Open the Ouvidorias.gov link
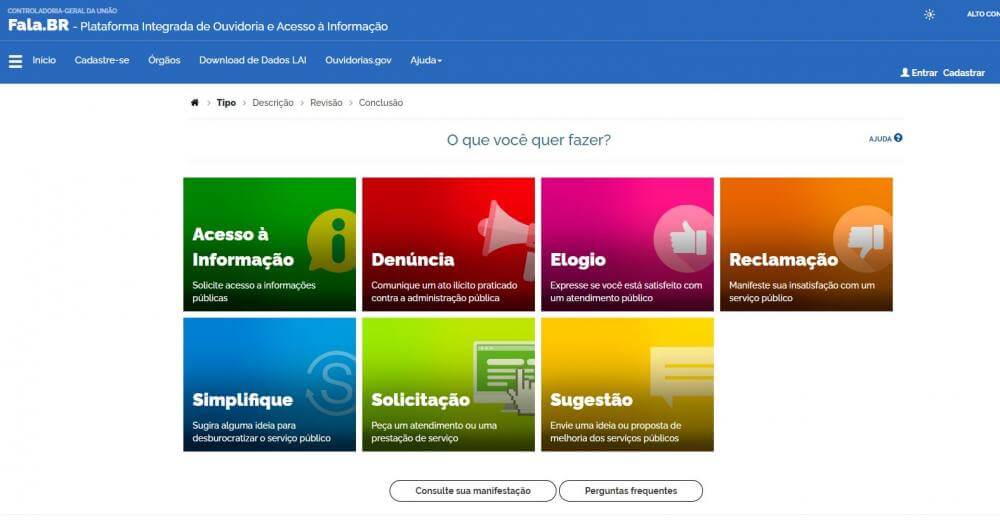The height and width of the screenshot is (520, 1000). [x=358, y=61]
